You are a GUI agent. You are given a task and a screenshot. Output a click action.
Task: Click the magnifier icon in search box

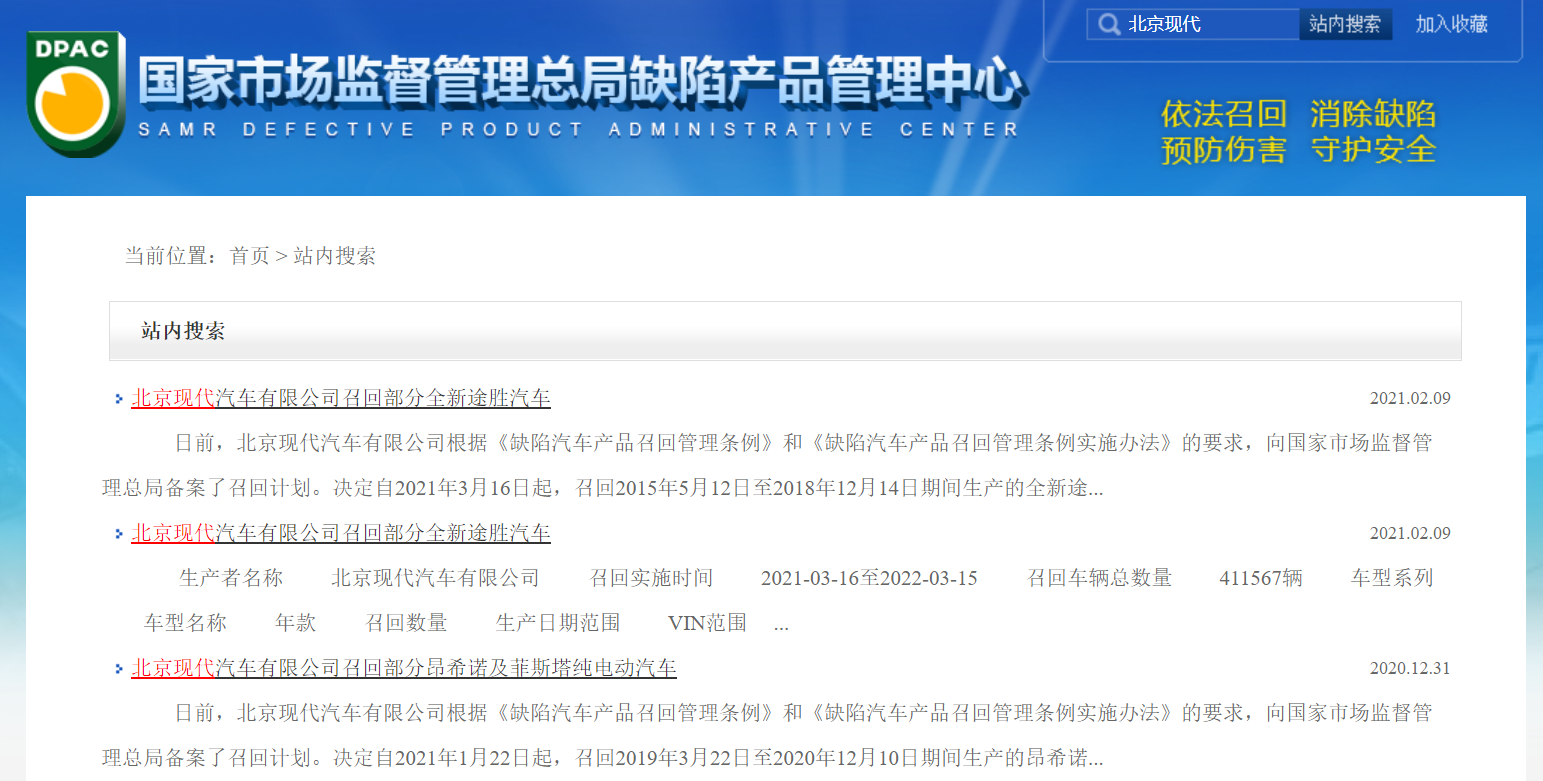(1108, 25)
